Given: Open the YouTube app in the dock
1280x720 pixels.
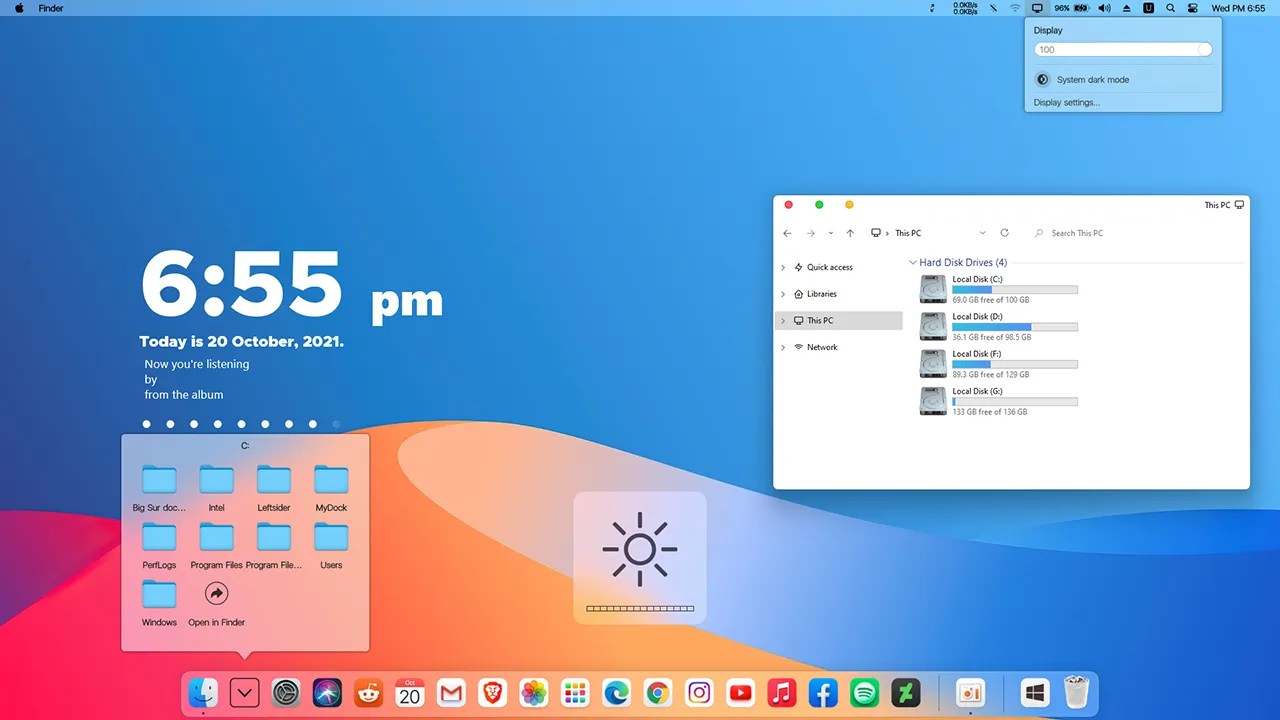Looking at the screenshot, I should pos(740,692).
